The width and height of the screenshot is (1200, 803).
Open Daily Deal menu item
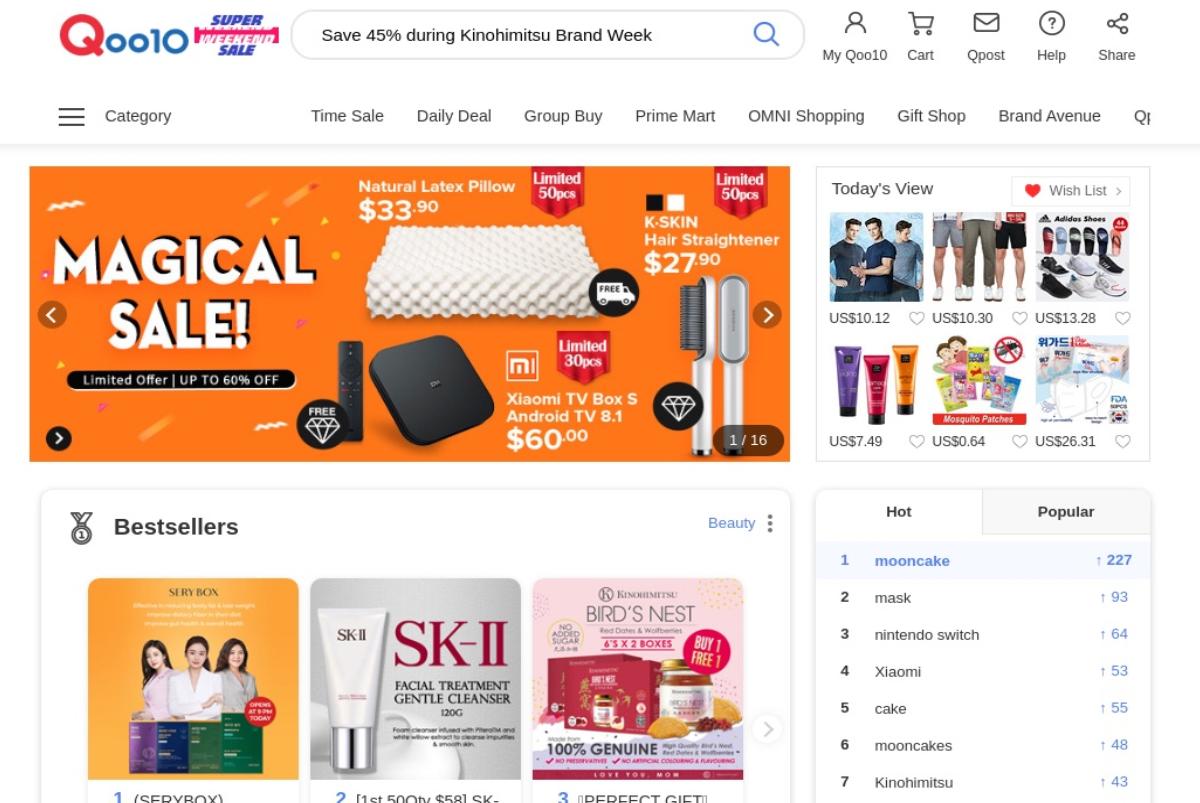coord(454,116)
